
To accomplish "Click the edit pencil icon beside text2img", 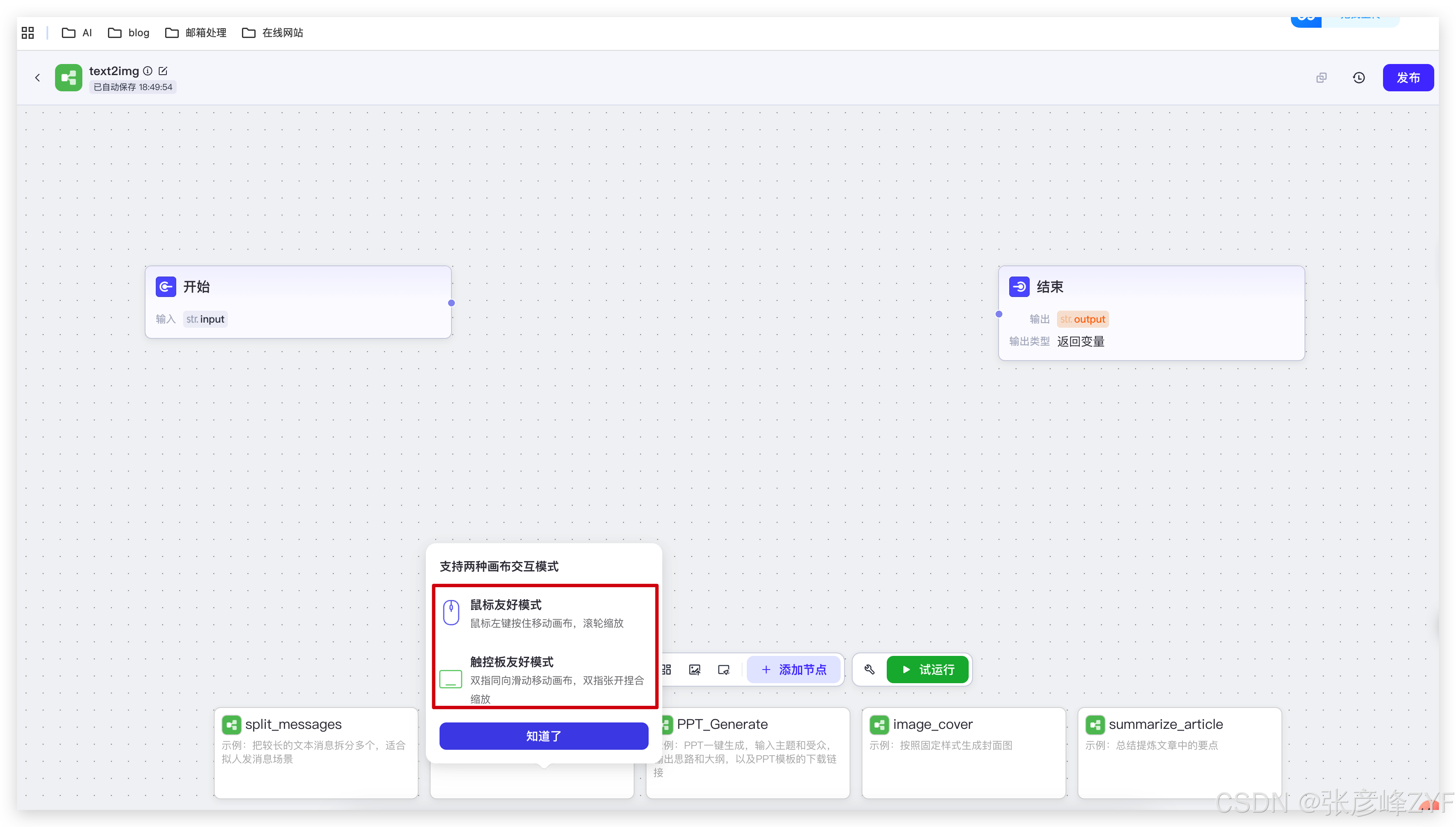I will [x=163, y=71].
